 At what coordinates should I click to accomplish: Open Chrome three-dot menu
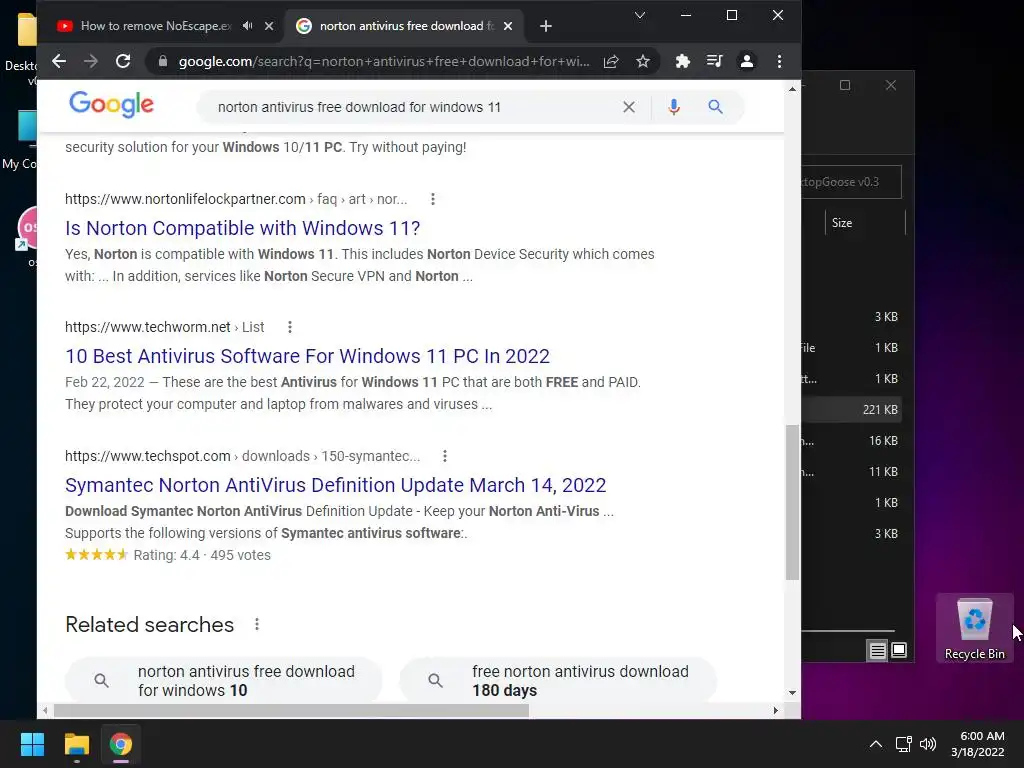[779, 61]
